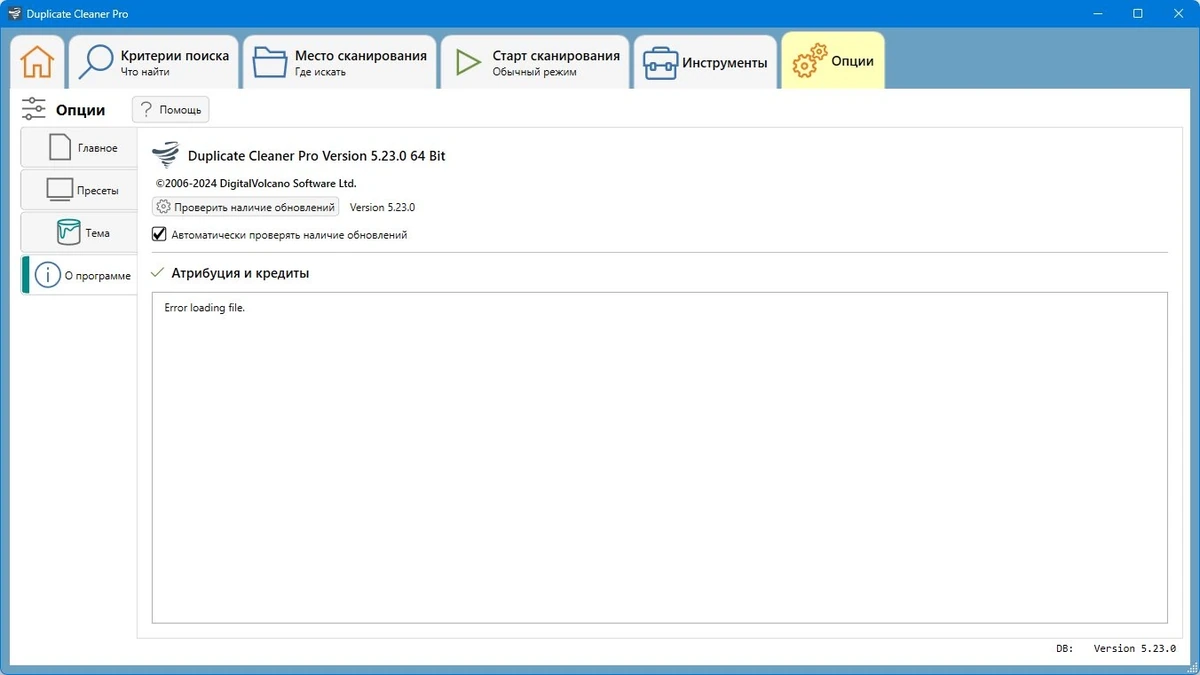Maximize the Duplicate Cleaner Pro window
Image resolution: width=1200 pixels, height=675 pixels.
coord(1138,14)
